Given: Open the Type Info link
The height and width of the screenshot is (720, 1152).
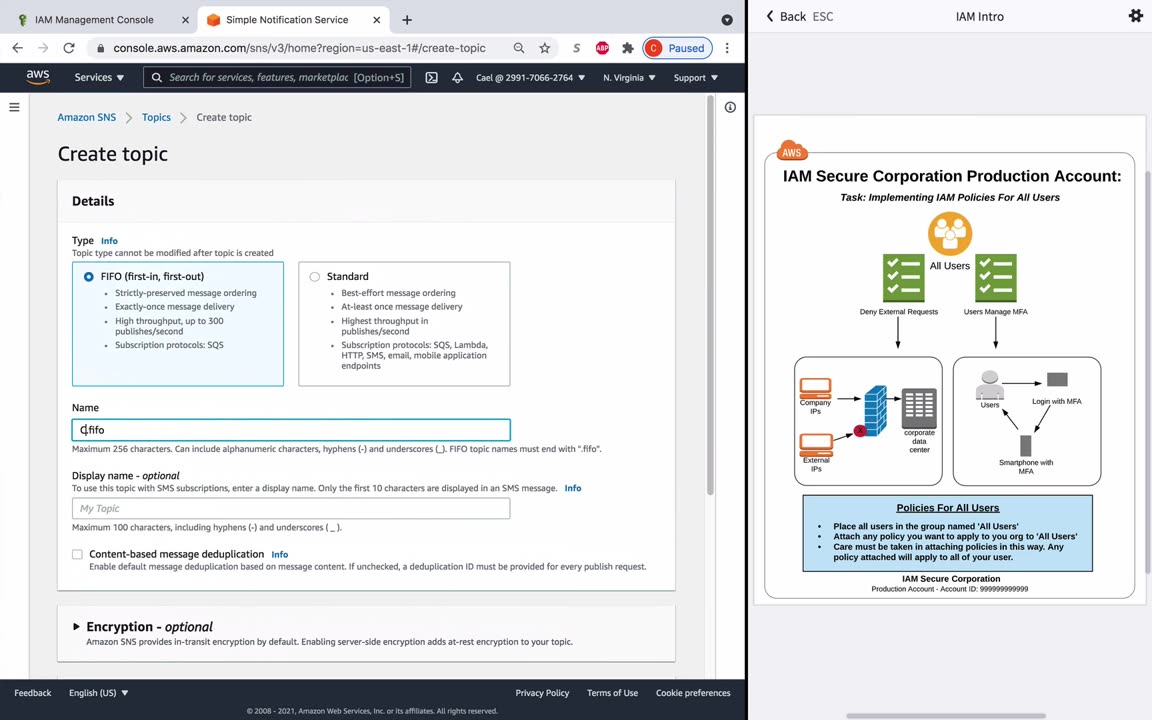Looking at the screenshot, I should pos(109,241).
